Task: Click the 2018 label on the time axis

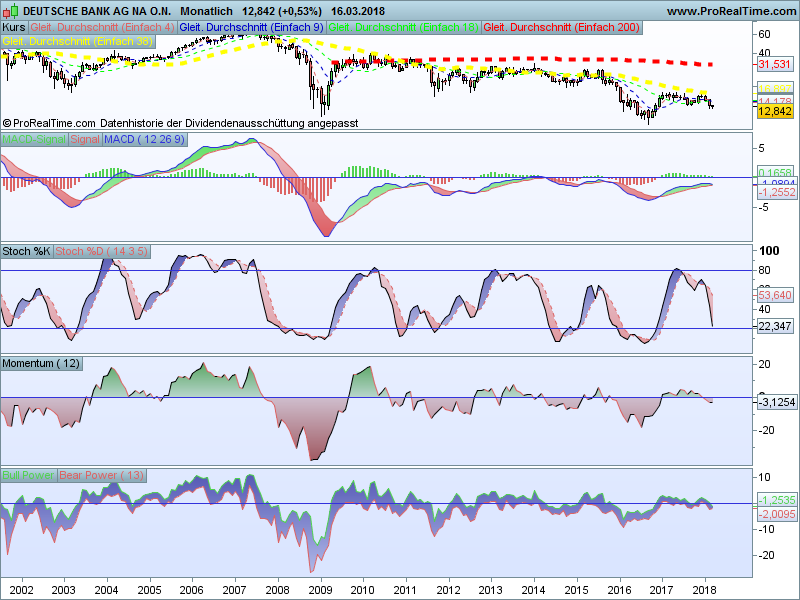Action: click(705, 590)
